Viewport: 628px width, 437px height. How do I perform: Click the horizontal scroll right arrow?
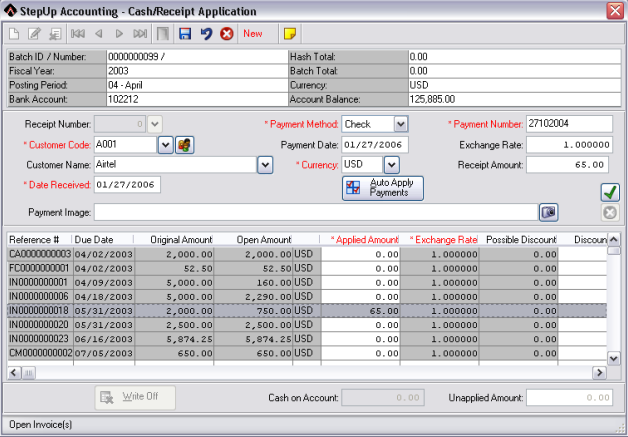click(x=599, y=373)
